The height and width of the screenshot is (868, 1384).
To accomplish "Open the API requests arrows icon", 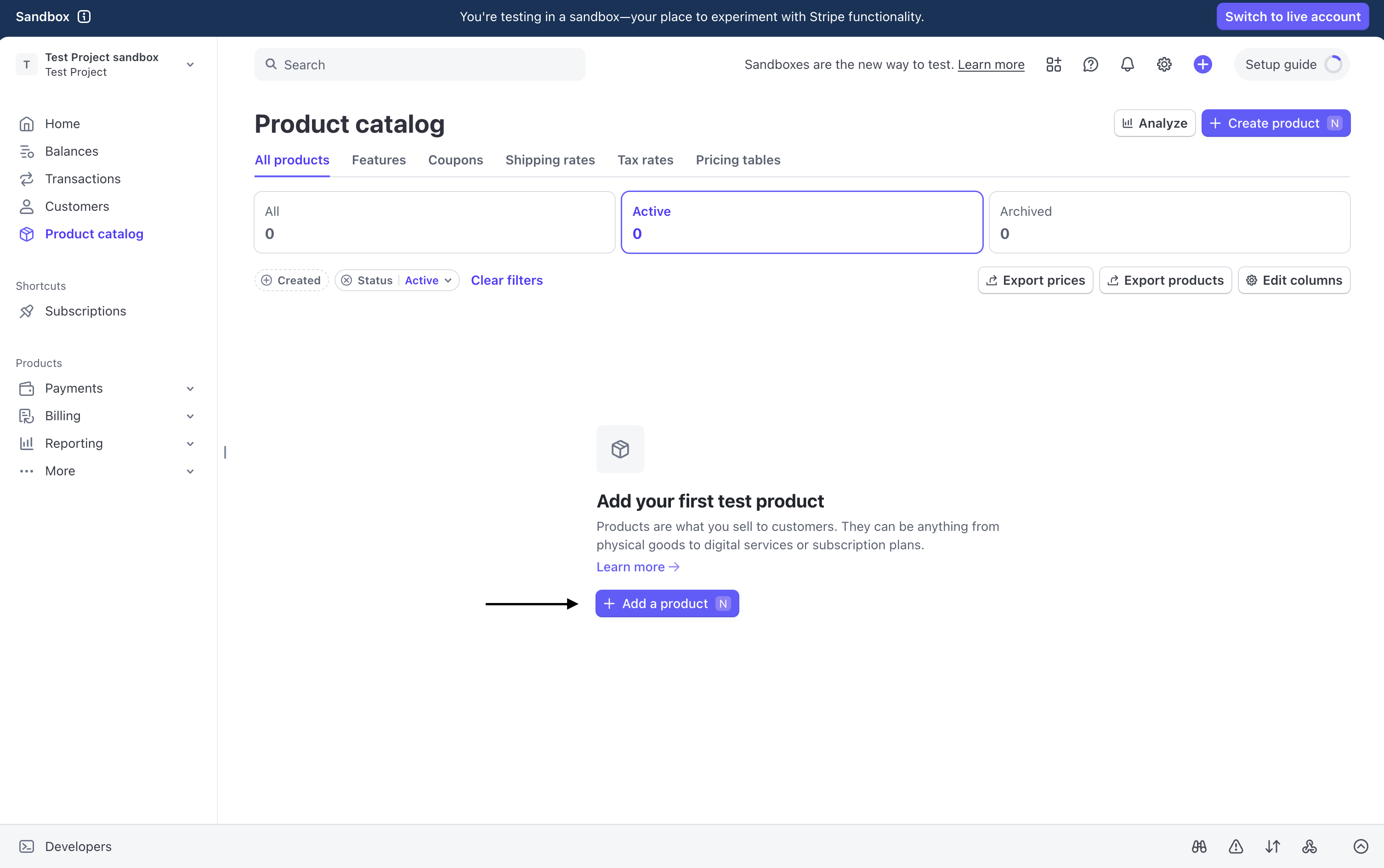I will coord(1272,846).
